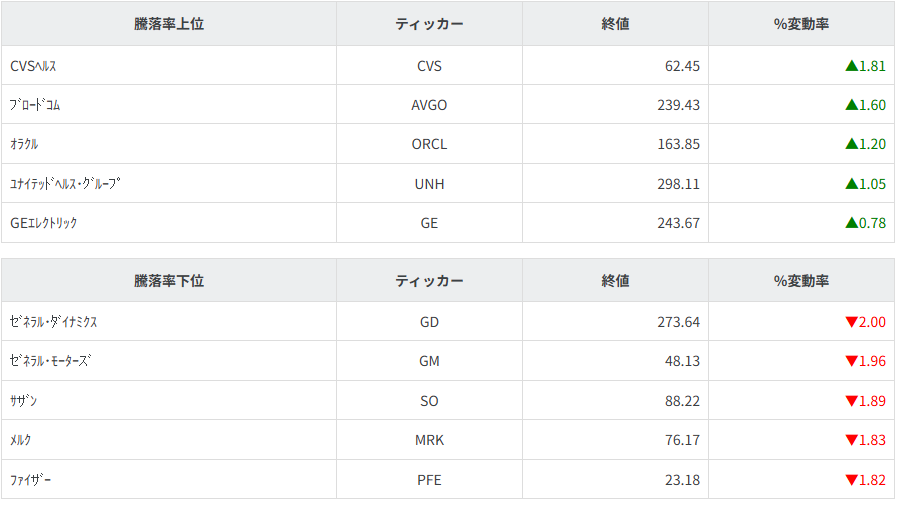
Task: Click the bottom table's 終値 header
Action: 615,281
